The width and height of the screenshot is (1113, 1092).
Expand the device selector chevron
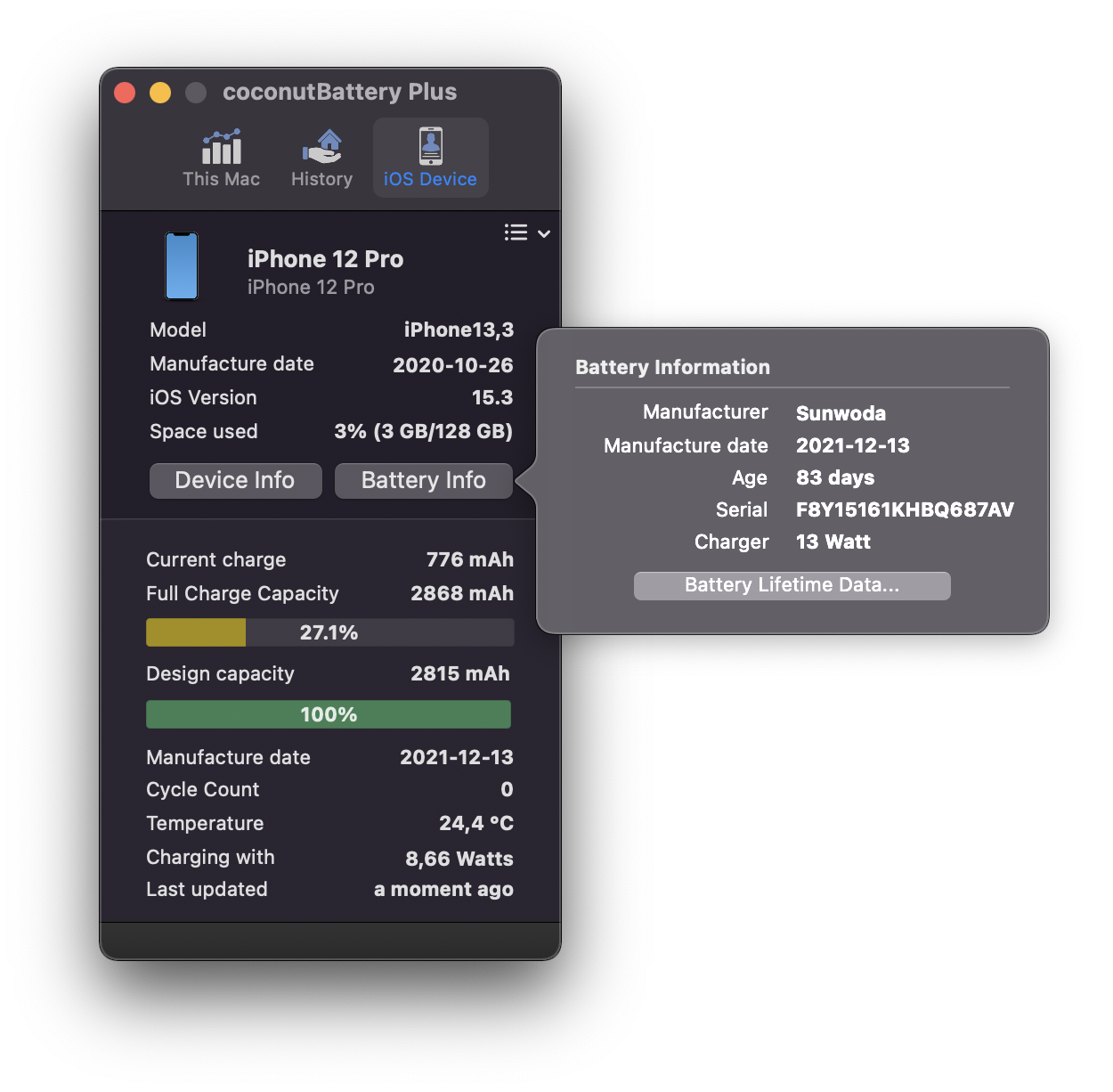click(x=544, y=233)
